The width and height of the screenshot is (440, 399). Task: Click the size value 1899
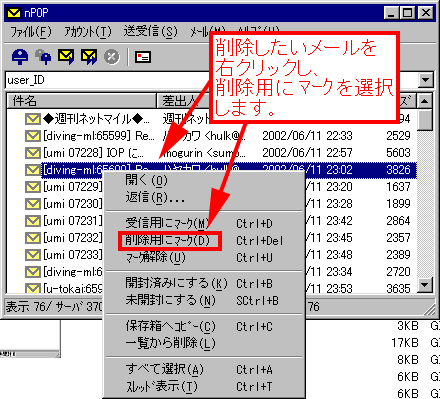coord(398,204)
